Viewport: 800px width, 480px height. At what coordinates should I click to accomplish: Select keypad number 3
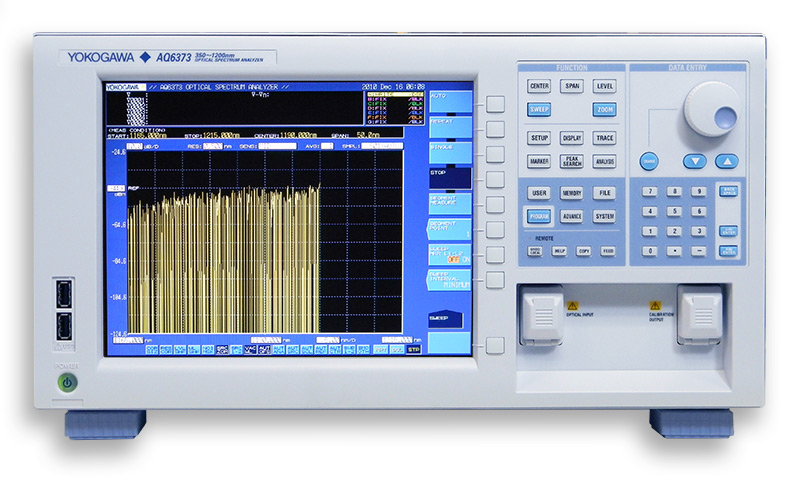698,231
